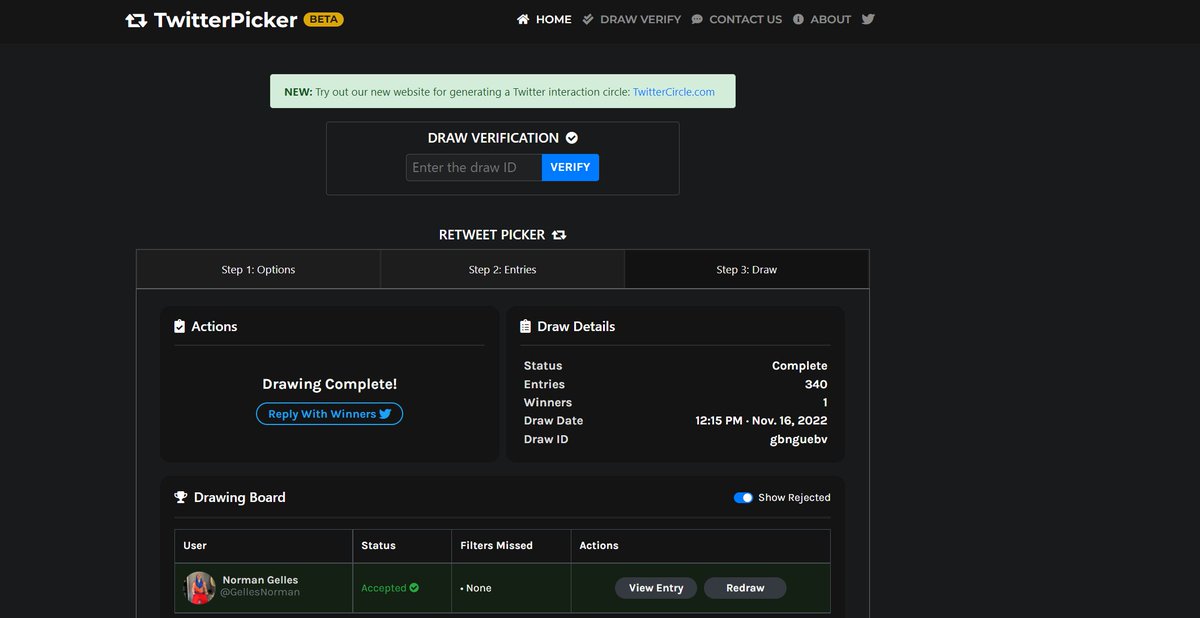Click the Draw ID value gbnguebv
Image resolution: width=1200 pixels, height=618 pixels.
799,439
